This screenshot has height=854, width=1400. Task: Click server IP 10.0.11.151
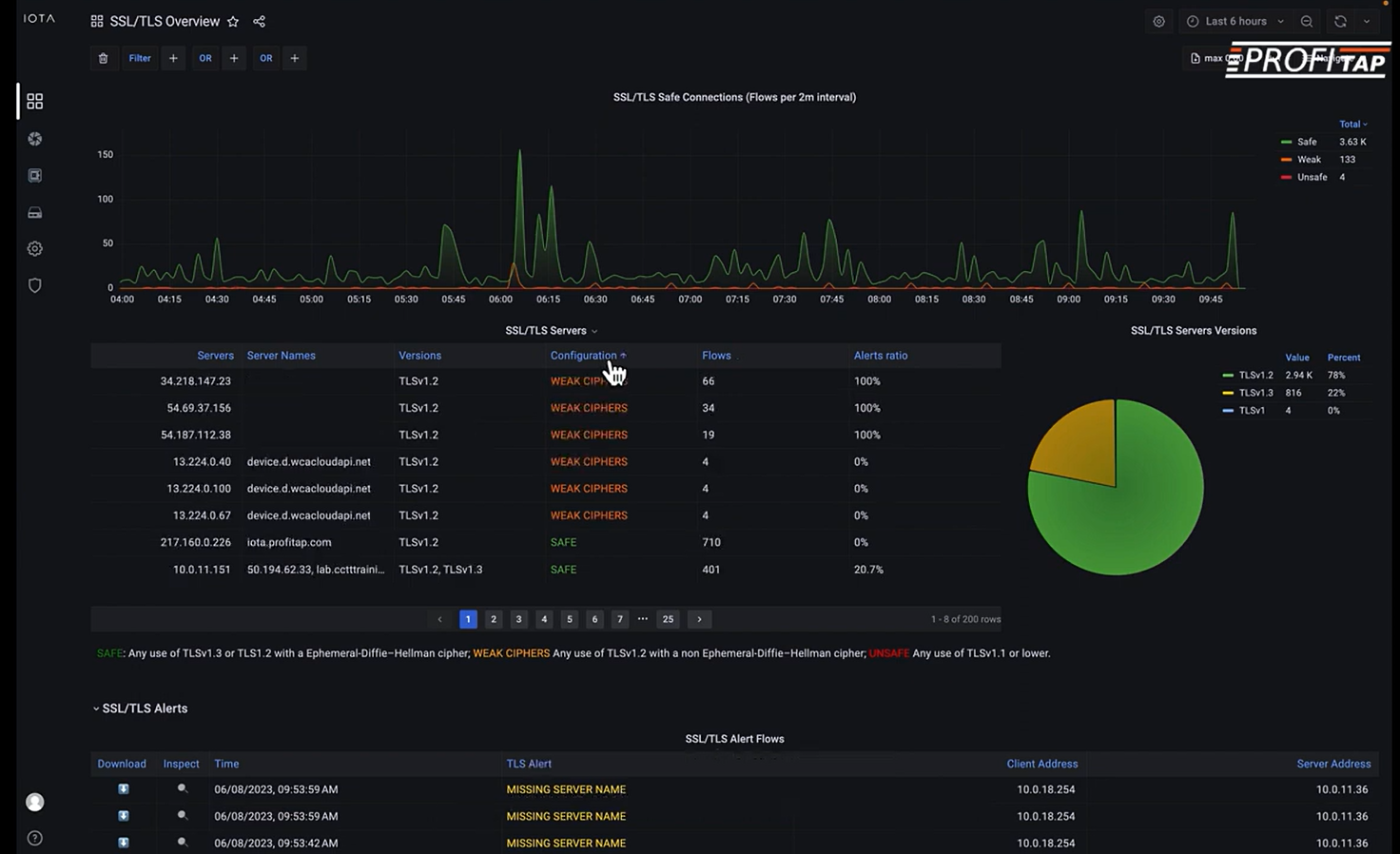[x=202, y=570]
